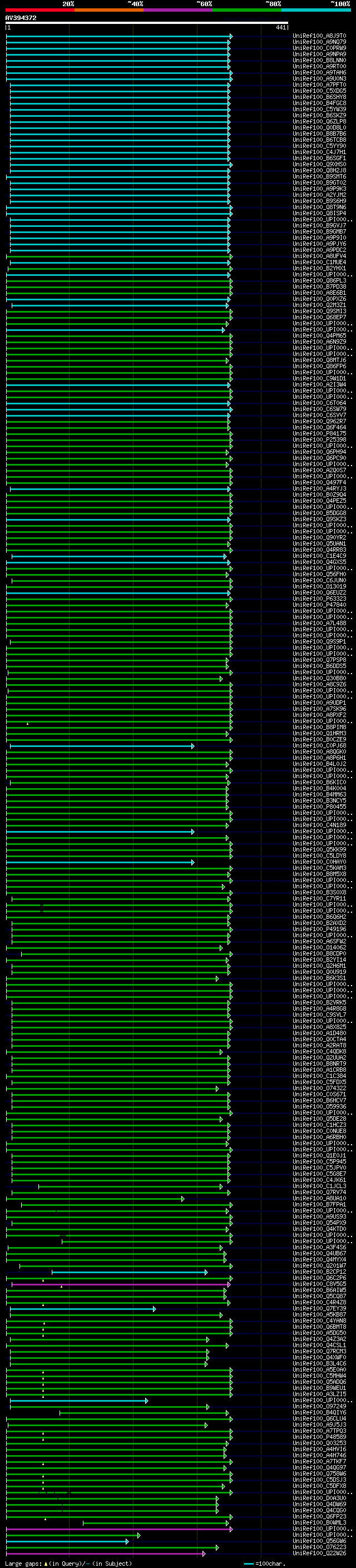Select the UniRef100_P63323 label

(319, 598)
